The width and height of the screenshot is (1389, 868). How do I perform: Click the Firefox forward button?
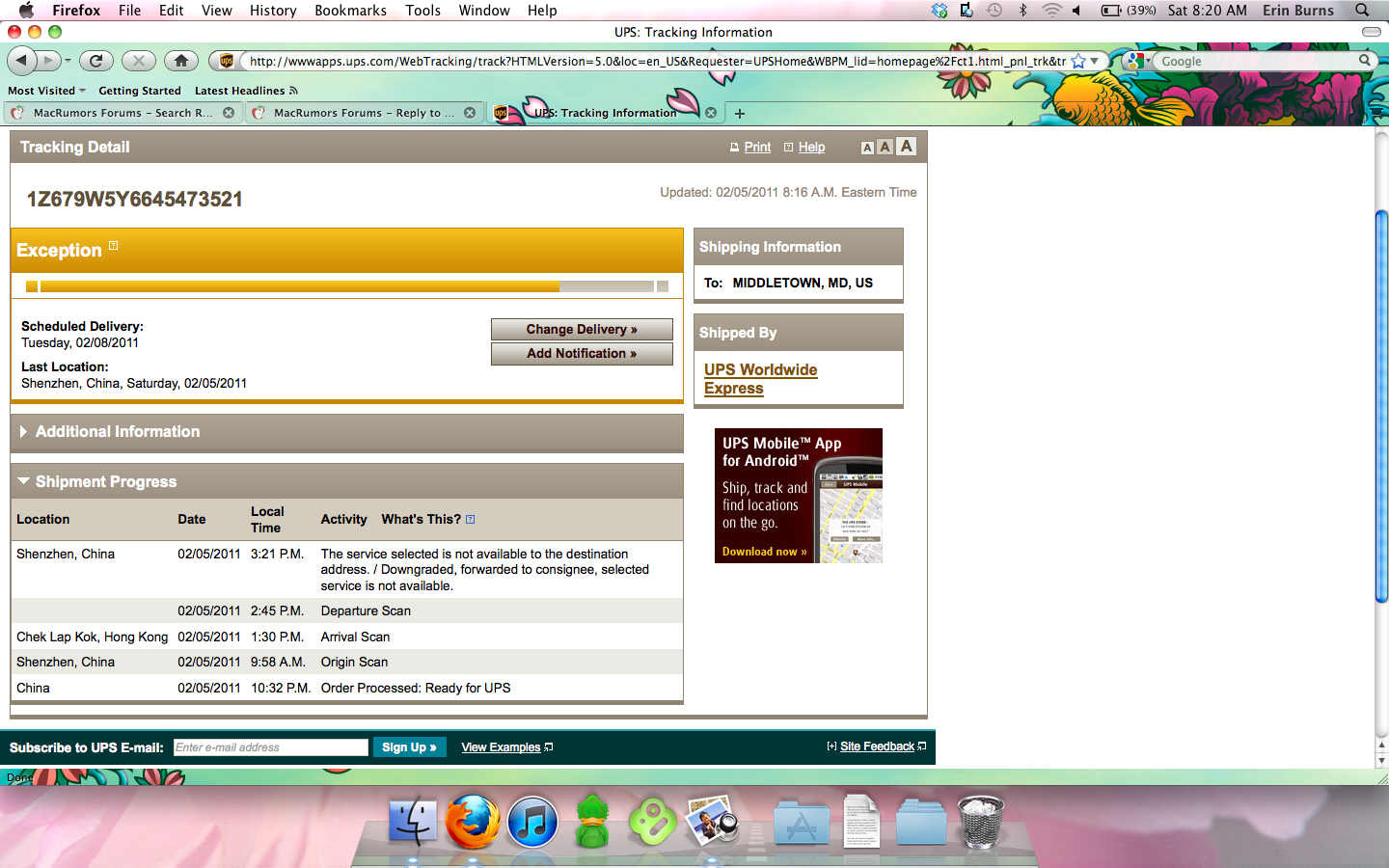coord(49,61)
